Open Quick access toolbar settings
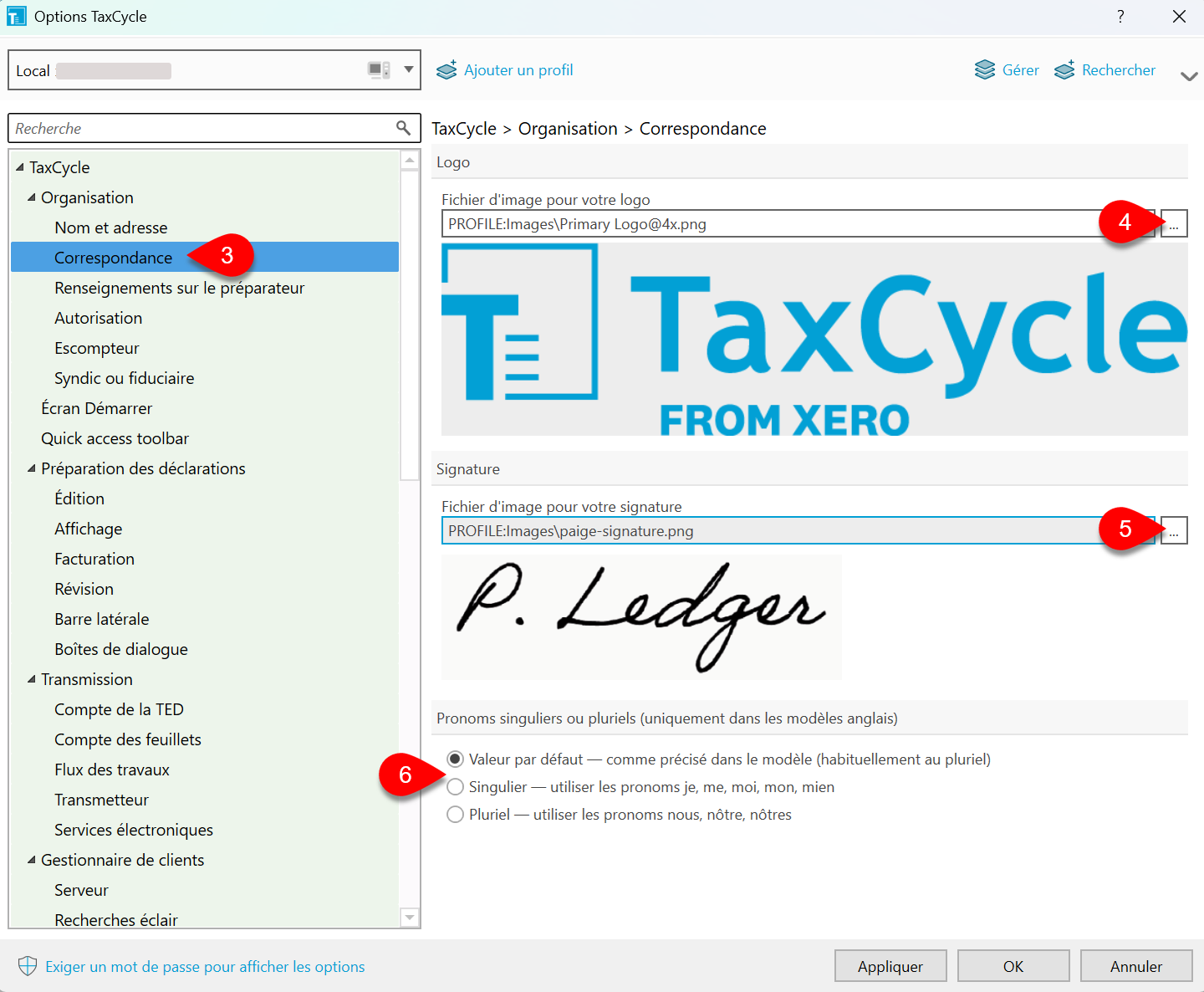Screen dimensions: 1204x992 click(115, 438)
